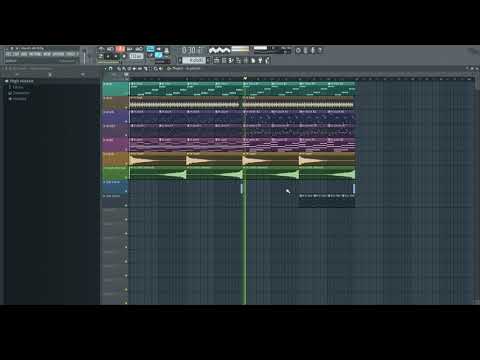Open the pattern selector box

(x=194, y=60)
